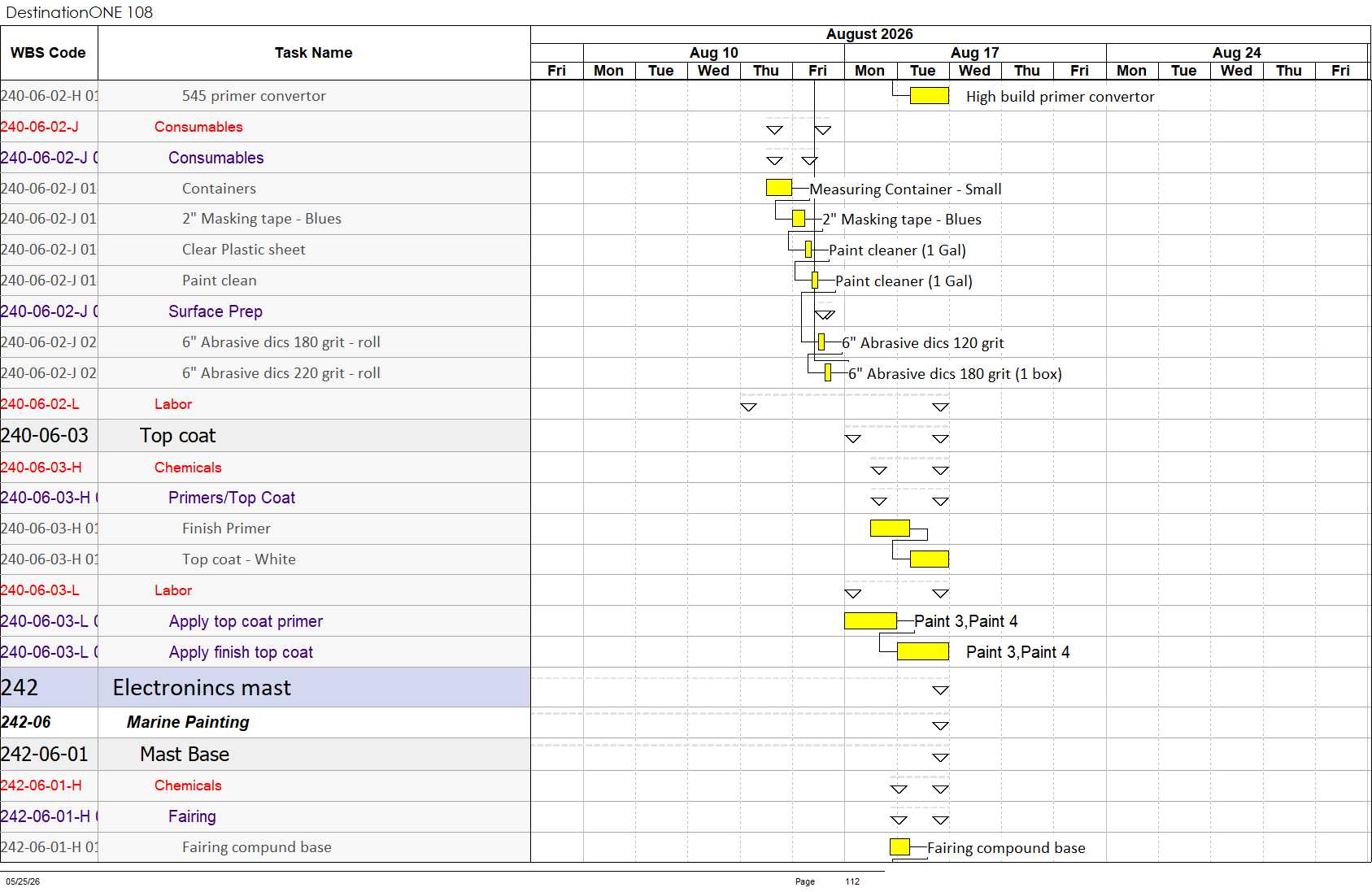1372x892 pixels.
Task: Click the Marine Painting task name
Action: [188, 722]
